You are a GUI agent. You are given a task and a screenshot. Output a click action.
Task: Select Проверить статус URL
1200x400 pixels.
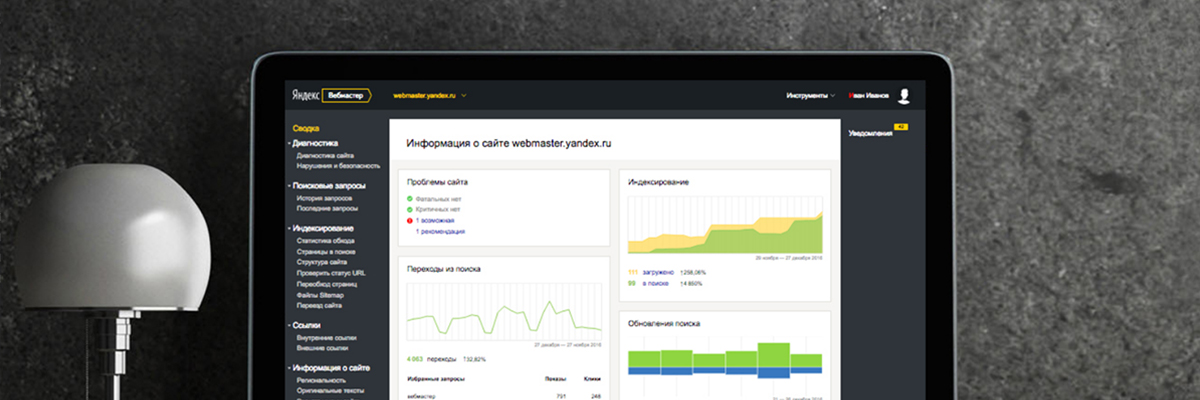pyautogui.click(x=331, y=273)
